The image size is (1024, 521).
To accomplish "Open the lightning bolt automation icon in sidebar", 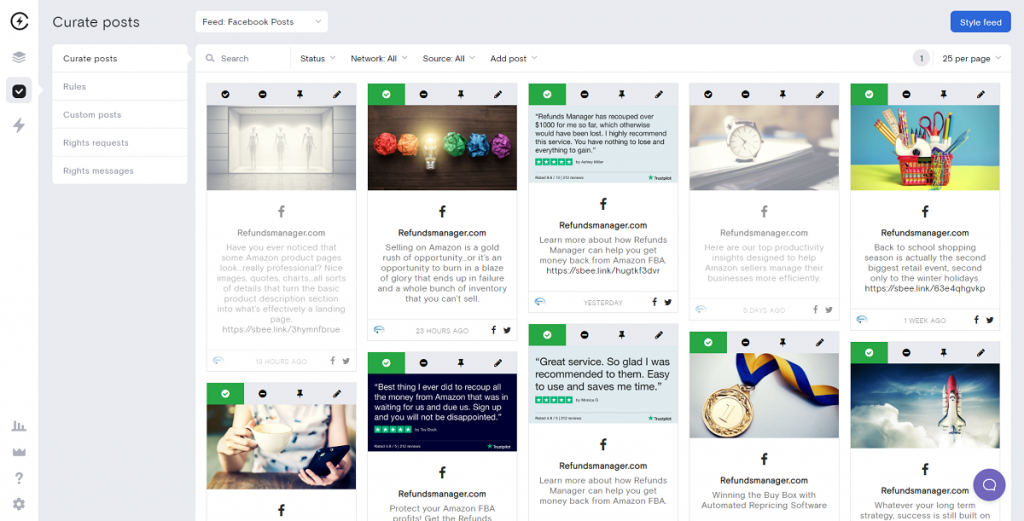I will (19, 125).
